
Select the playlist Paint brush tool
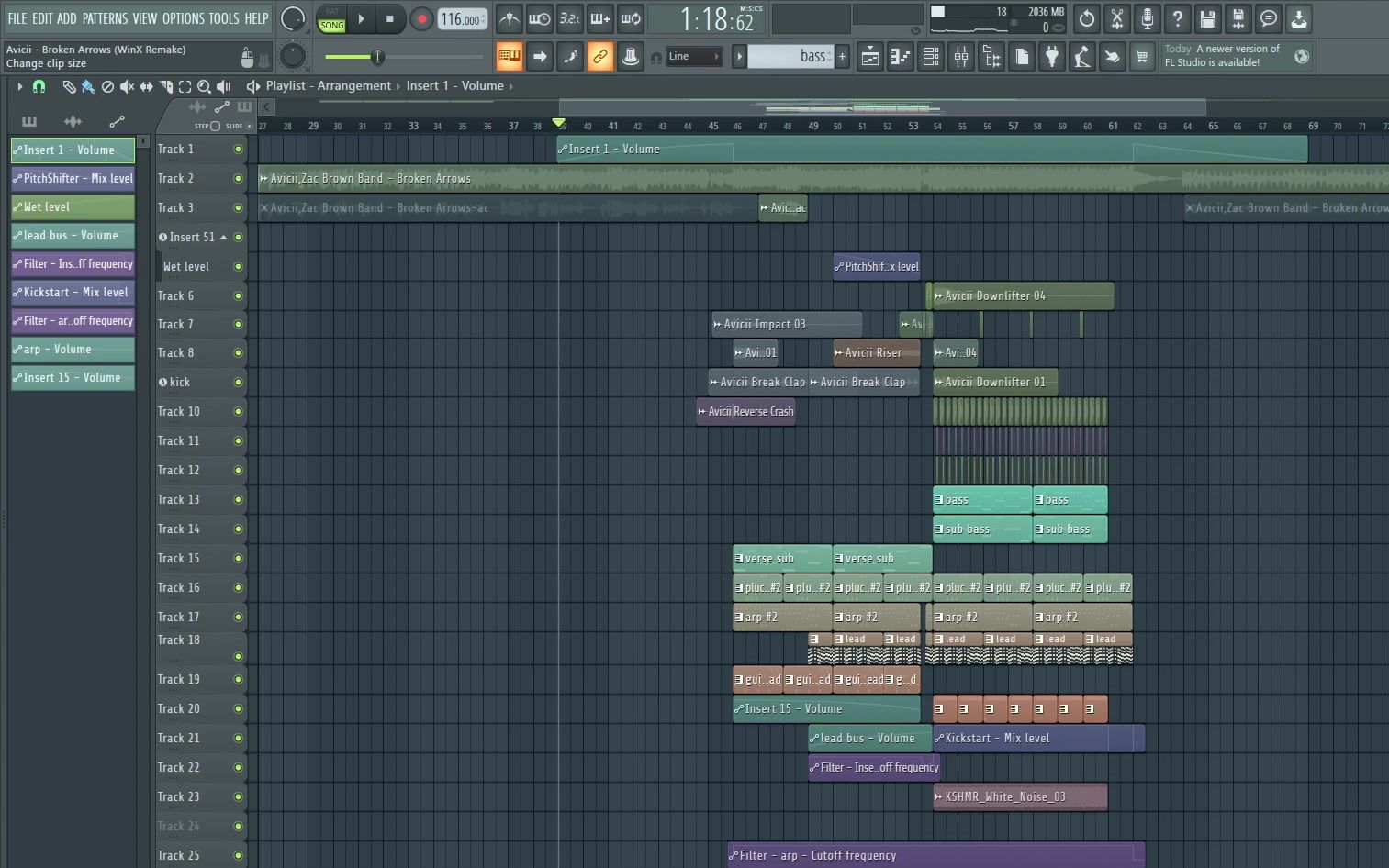point(88,86)
